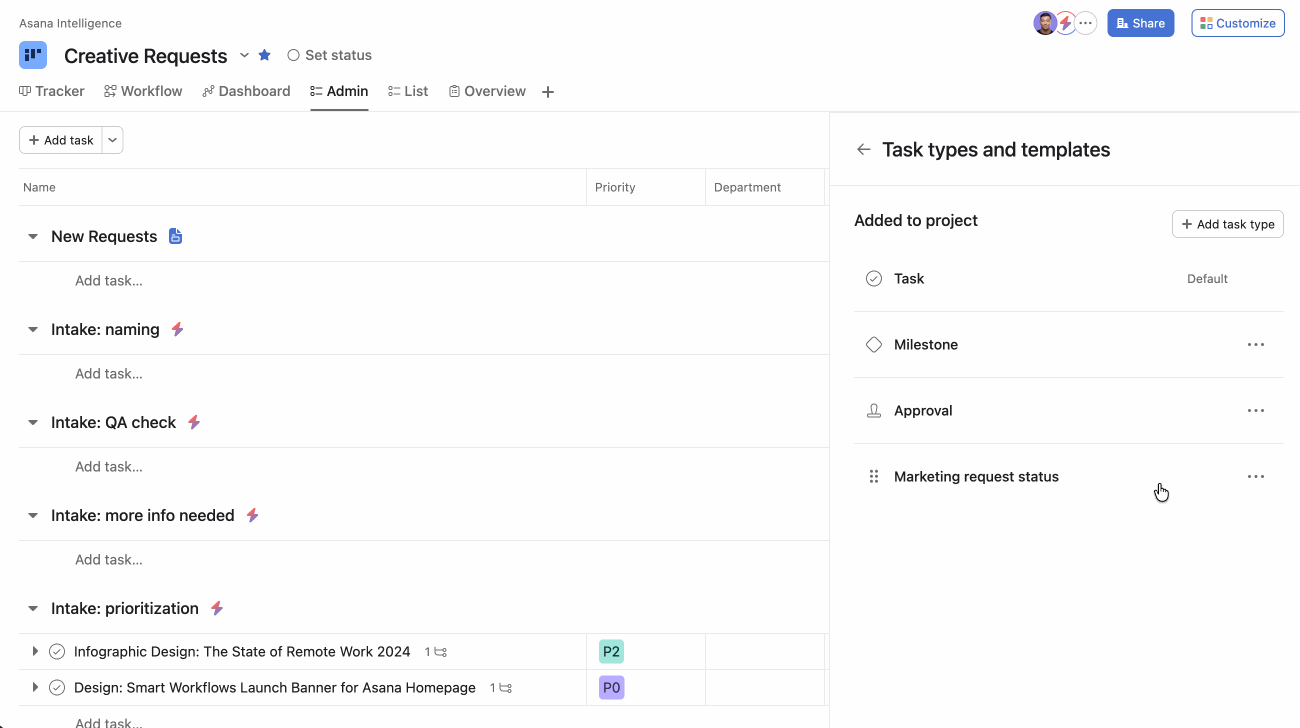Expand subtasks of Infographic Design task

pyautogui.click(x=35, y=652)
